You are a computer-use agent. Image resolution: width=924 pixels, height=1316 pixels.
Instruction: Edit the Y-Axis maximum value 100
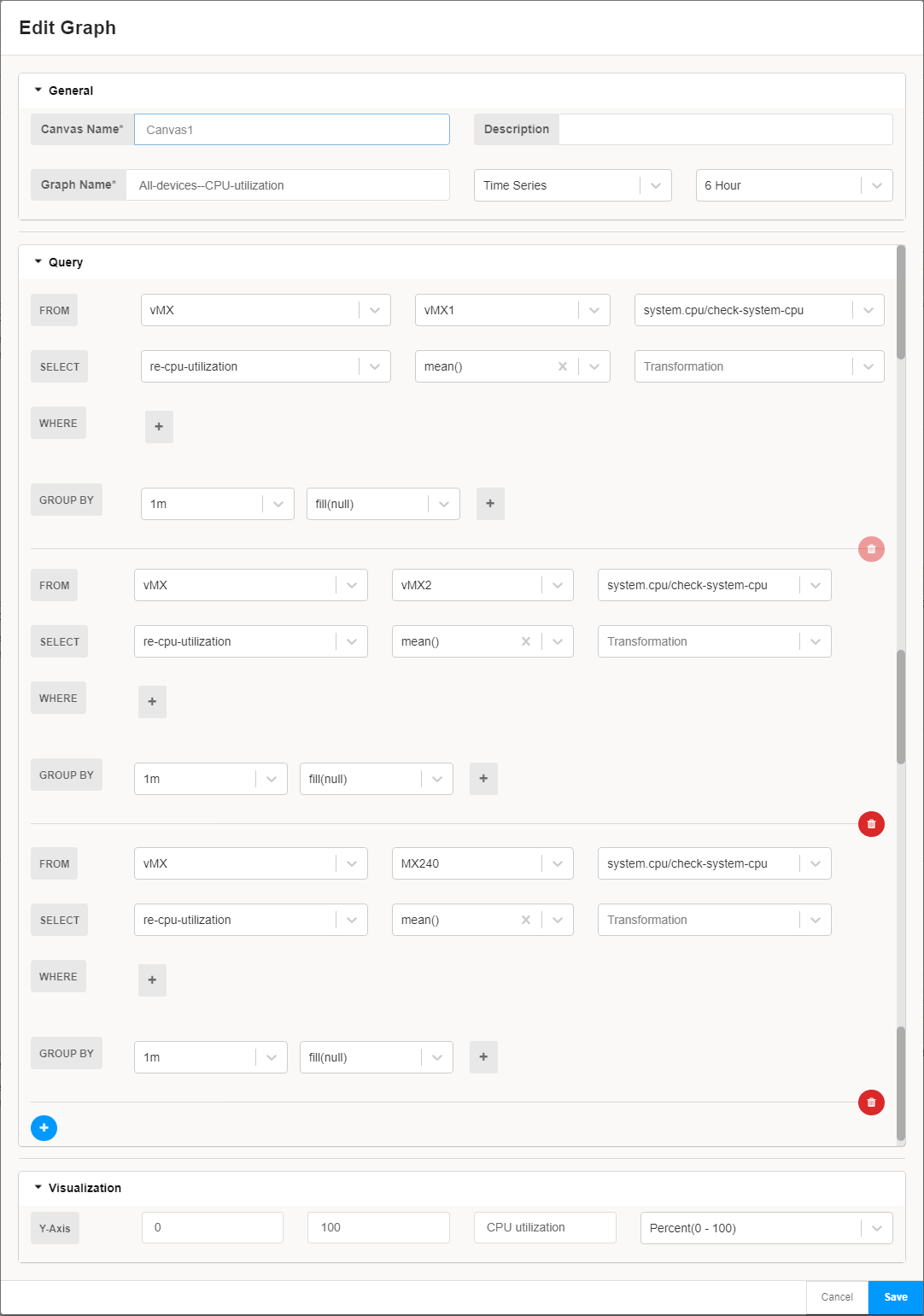378,1228
